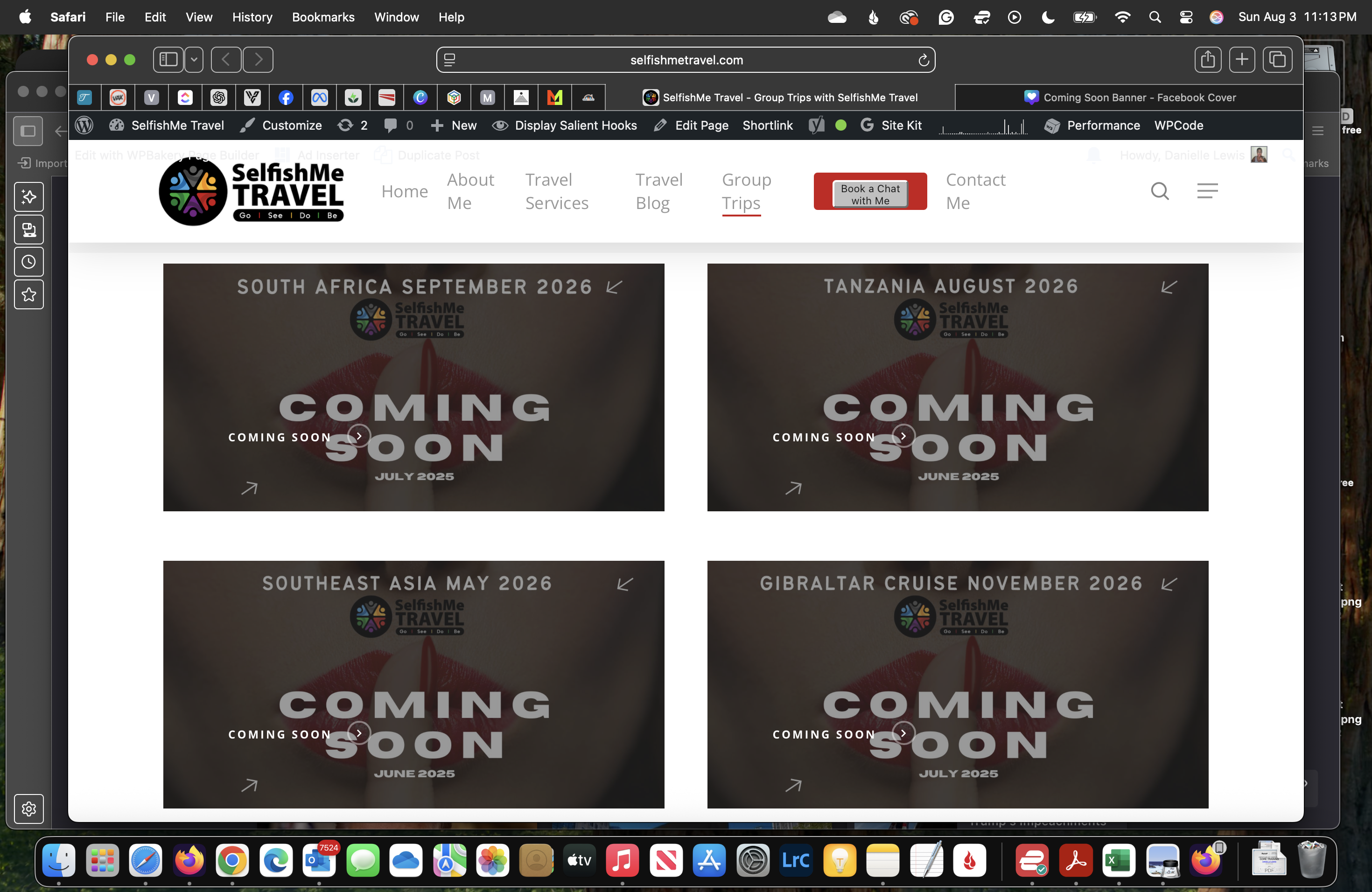Viewport: 1372px width, 892px height.
Task: Open the hamburger off-canvas menu icon
Action: tap(1207, 191)
